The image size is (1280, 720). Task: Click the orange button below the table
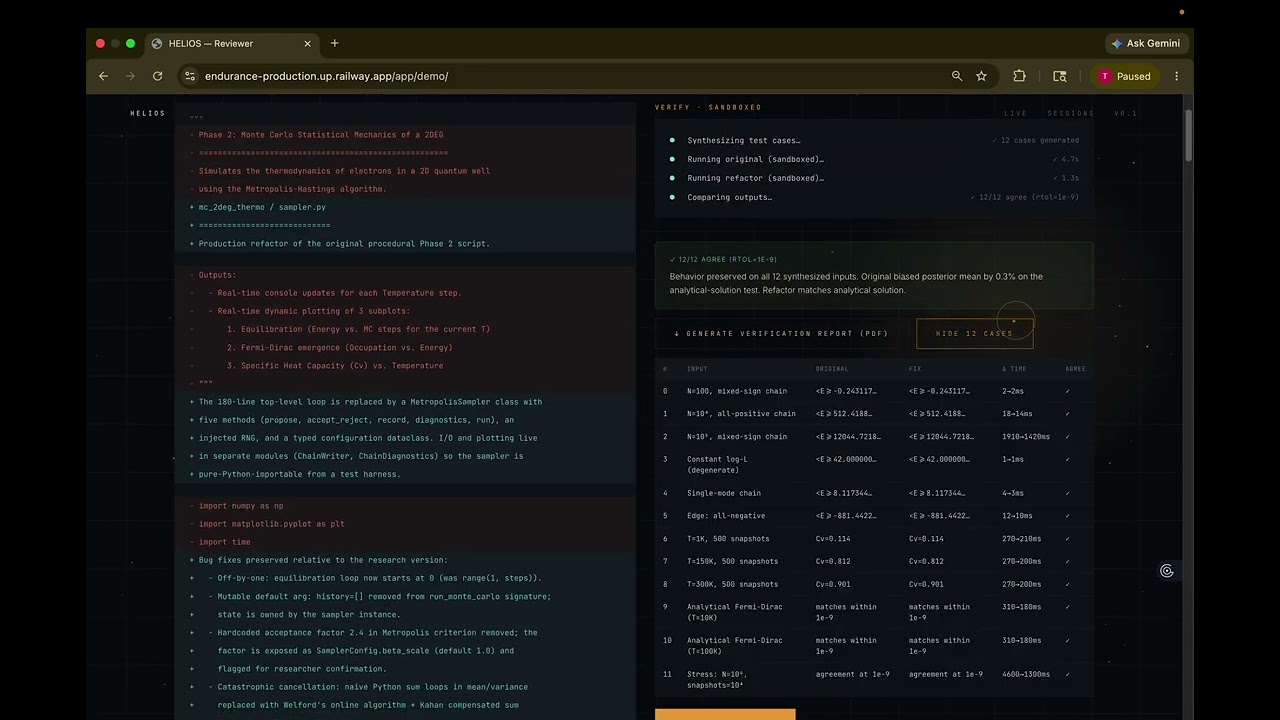click(x=725, y=714)
